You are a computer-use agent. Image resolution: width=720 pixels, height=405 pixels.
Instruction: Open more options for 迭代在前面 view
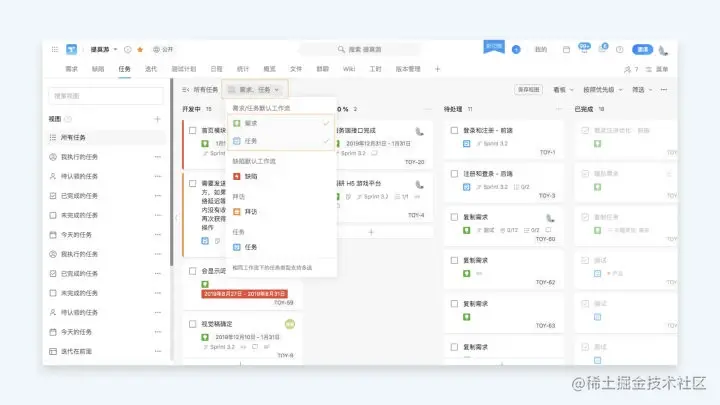click(x=158, y=351)
